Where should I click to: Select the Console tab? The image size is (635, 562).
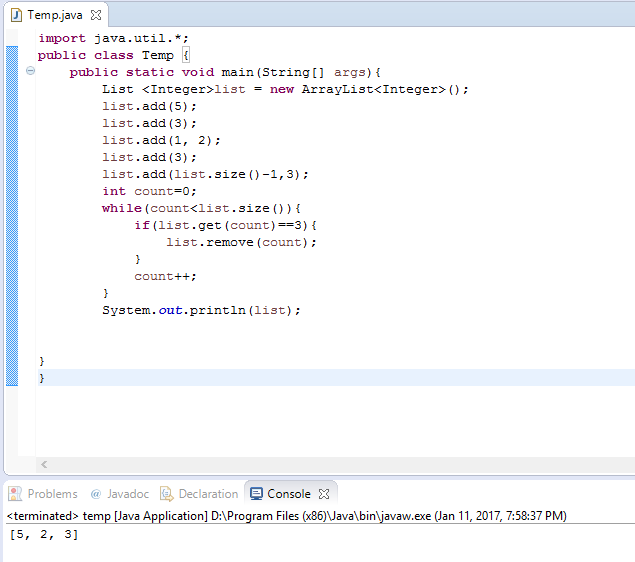tap(289, 494)
